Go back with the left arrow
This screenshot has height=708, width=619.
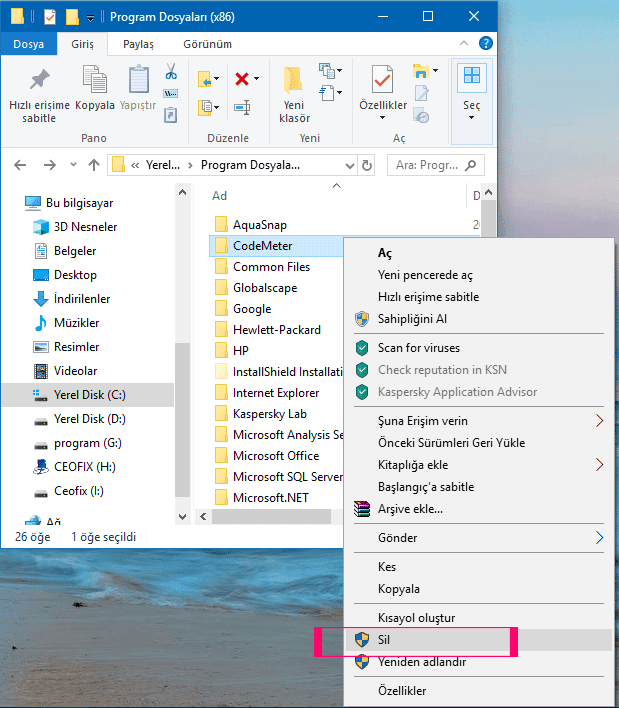pyautogui.click(x=20, y=165)
